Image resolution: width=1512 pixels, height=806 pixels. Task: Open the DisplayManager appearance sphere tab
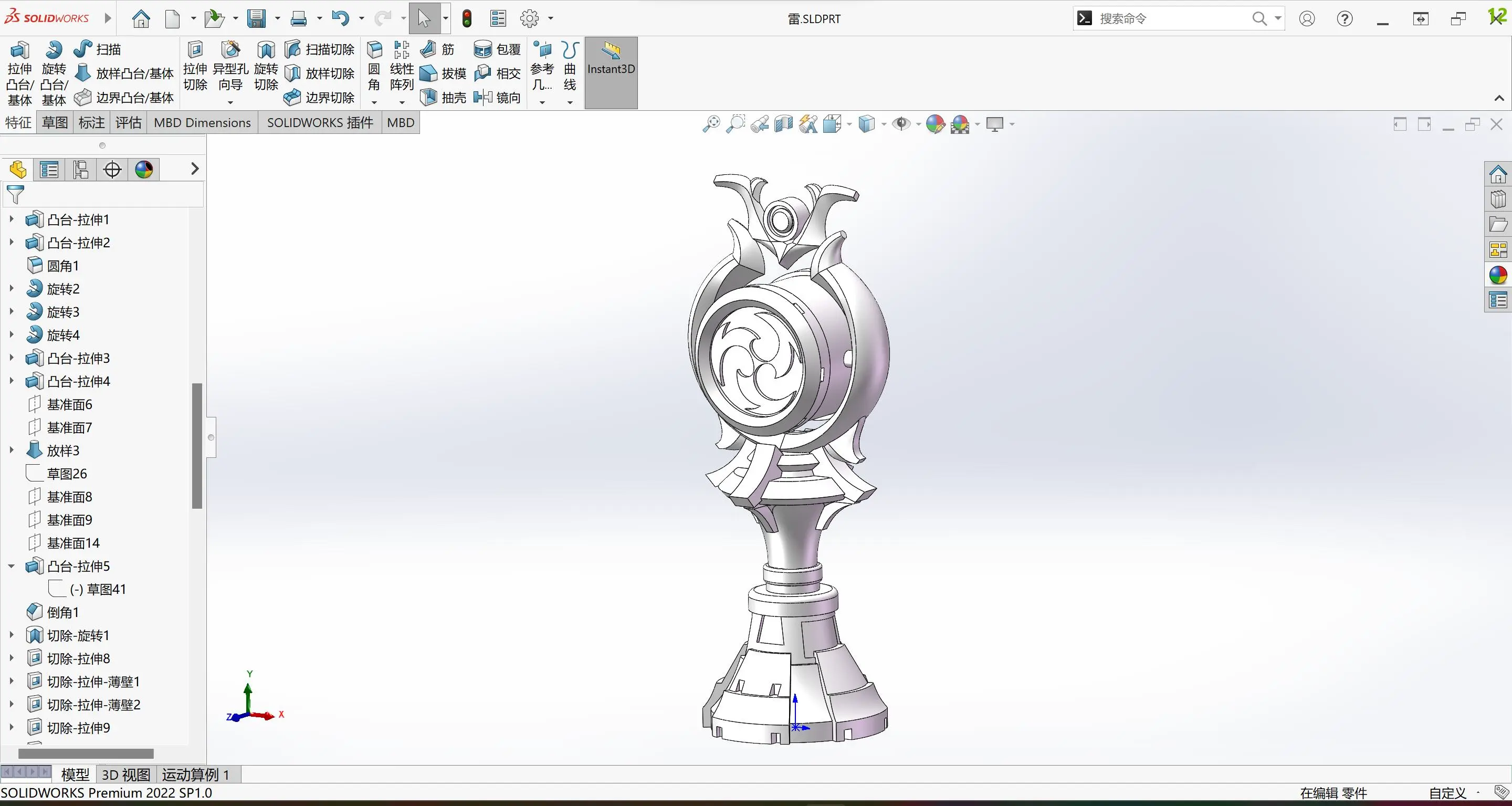pos(144,170)
